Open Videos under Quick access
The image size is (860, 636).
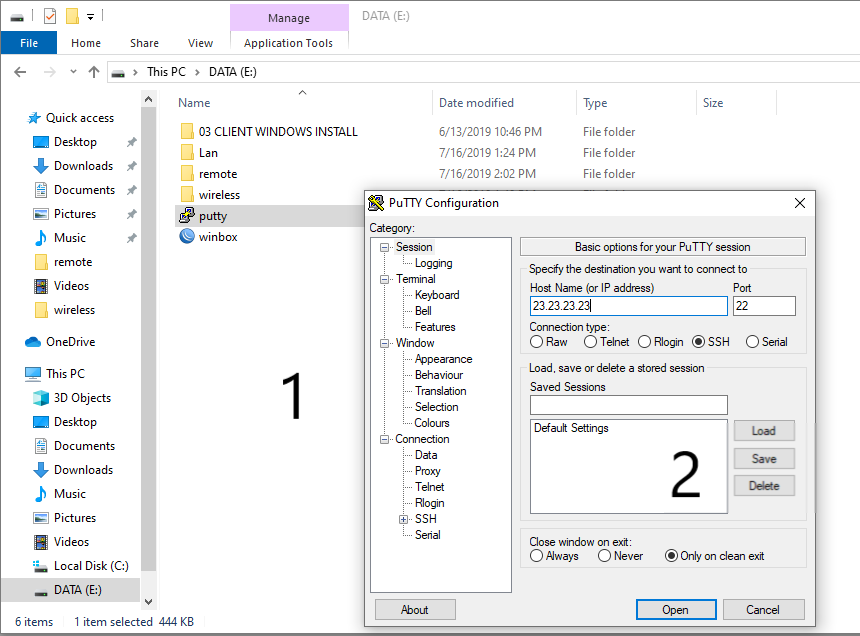(71, 286)
